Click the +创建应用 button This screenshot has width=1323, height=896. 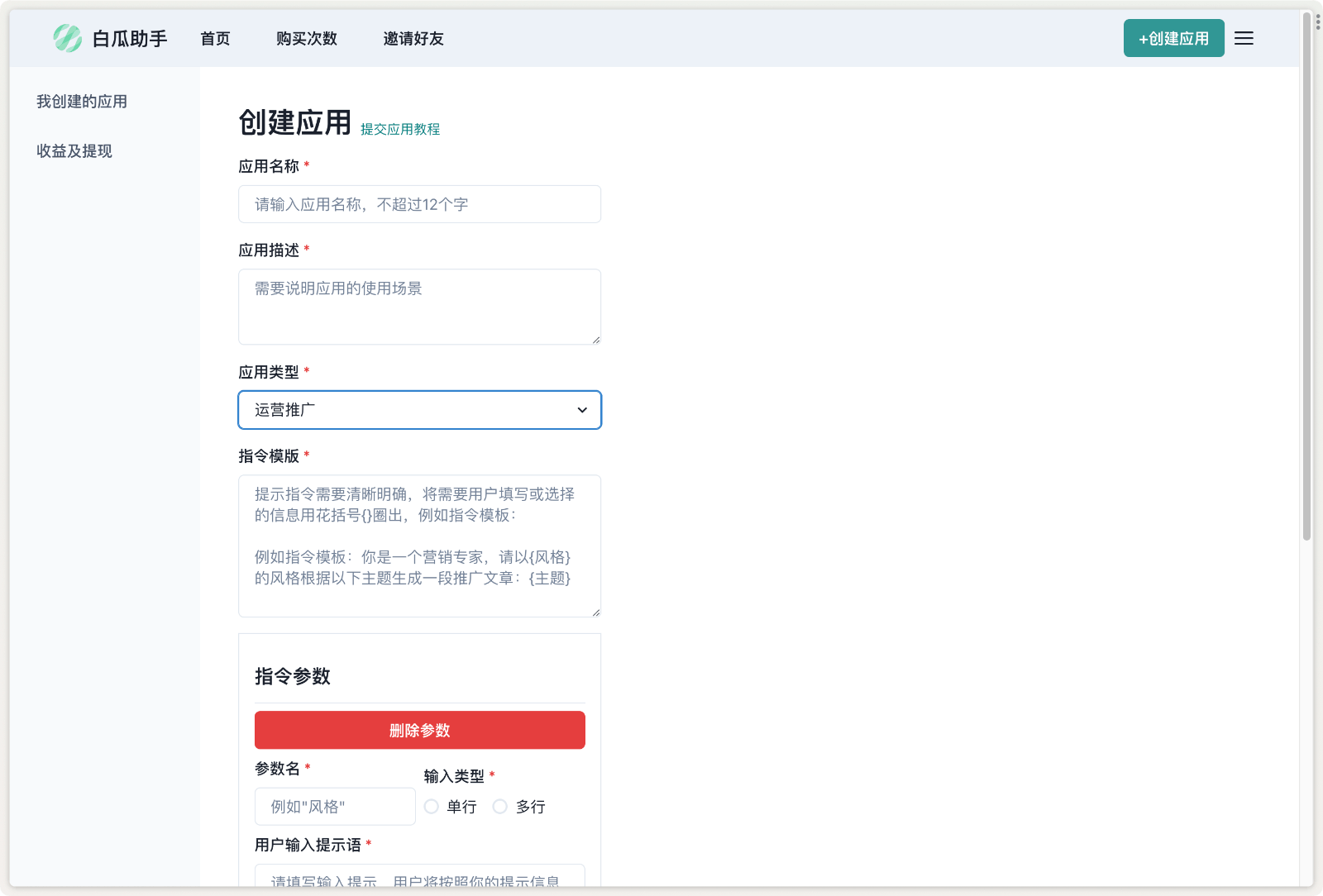coord(1173,38)
